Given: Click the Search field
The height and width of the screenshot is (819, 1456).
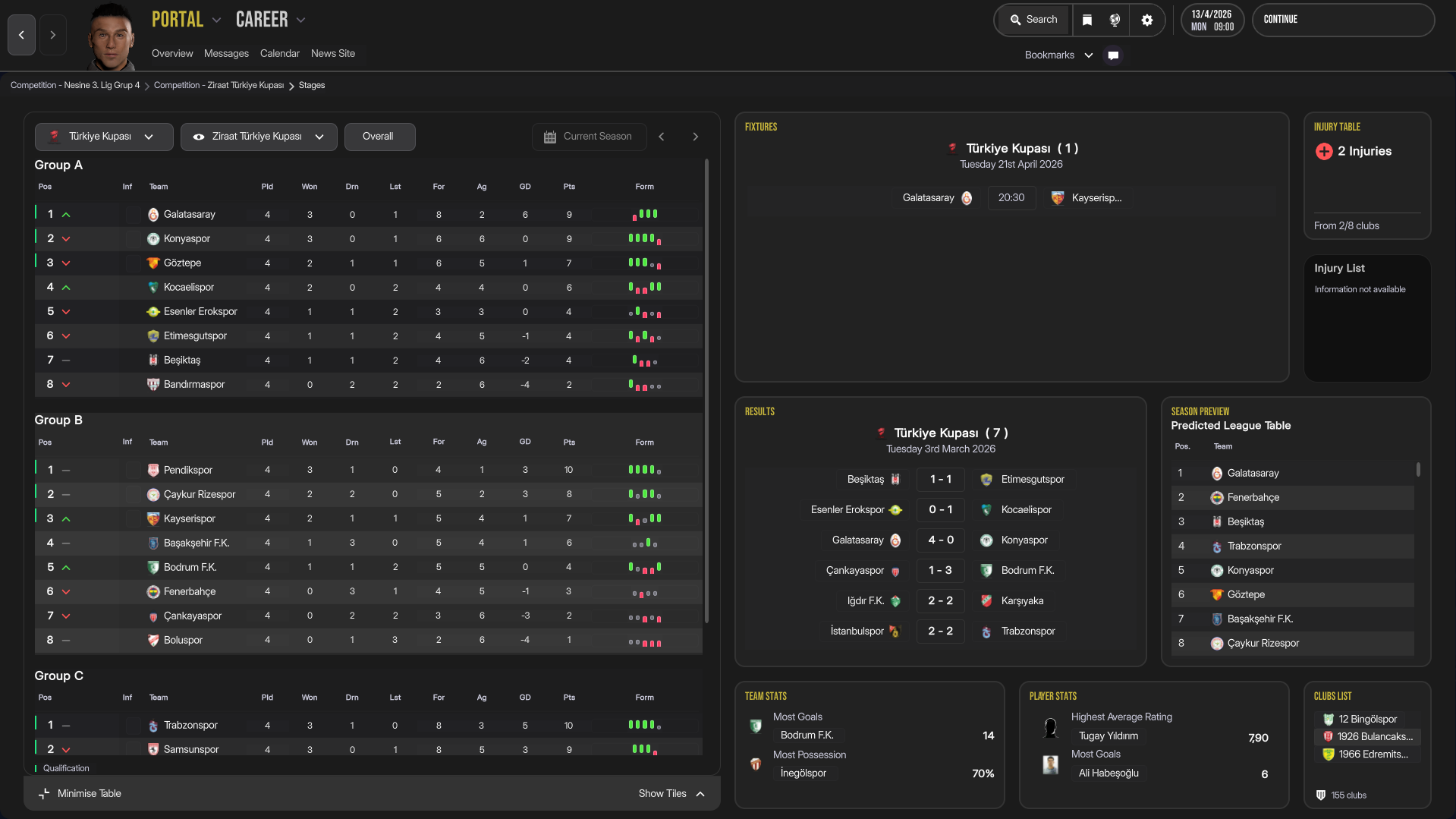Looking at the screenshot, I should click(x=1034, y=20).
